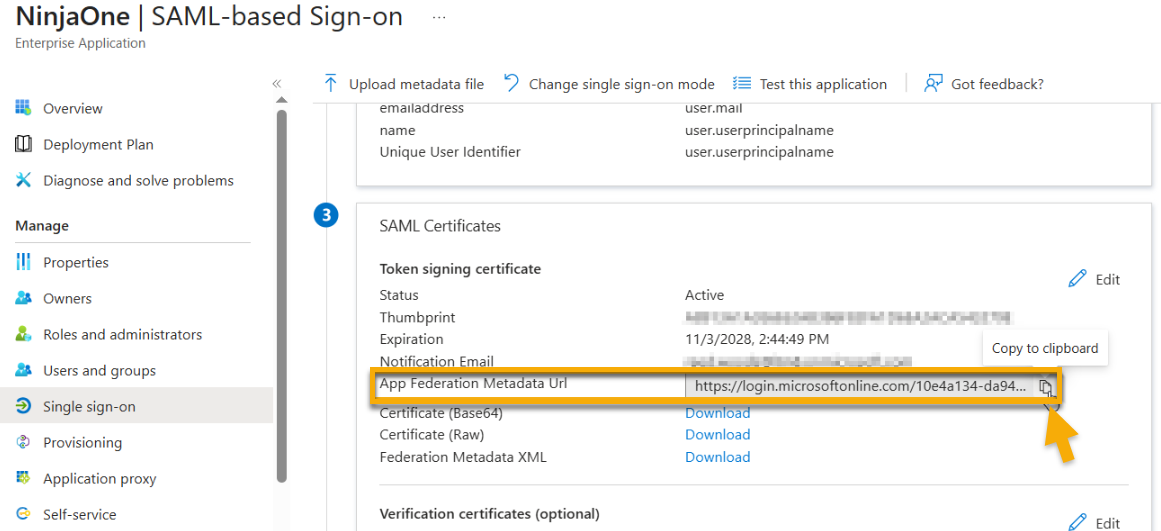Screen dimensions: 1161x531
Task: Collapse the left navigation sidebar
Action: [x=277, y=84]
